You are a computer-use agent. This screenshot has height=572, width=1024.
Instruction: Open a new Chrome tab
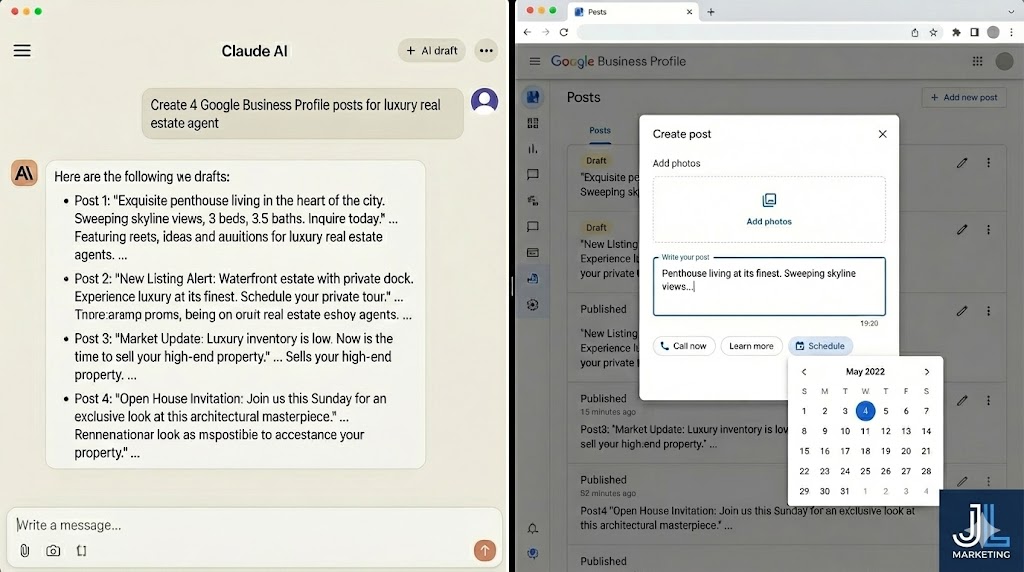point(711,12)
